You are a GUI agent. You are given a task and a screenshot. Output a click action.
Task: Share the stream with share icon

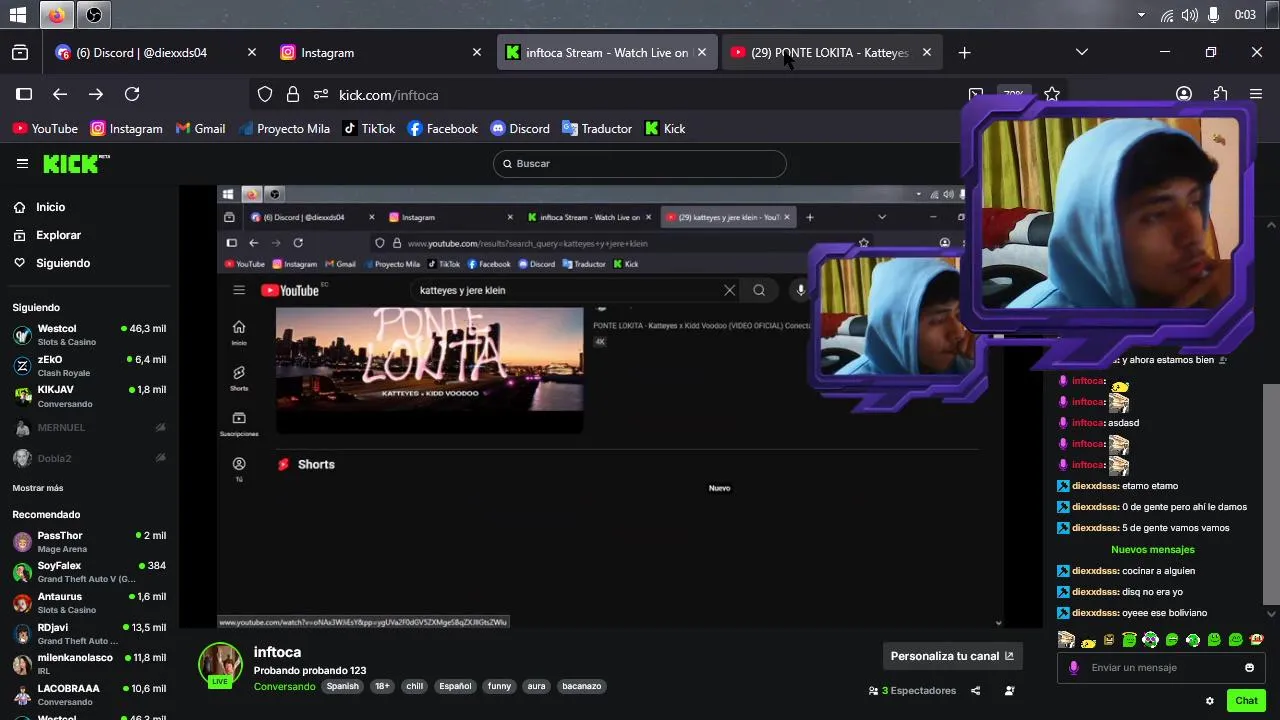click(x=975, y=691)
